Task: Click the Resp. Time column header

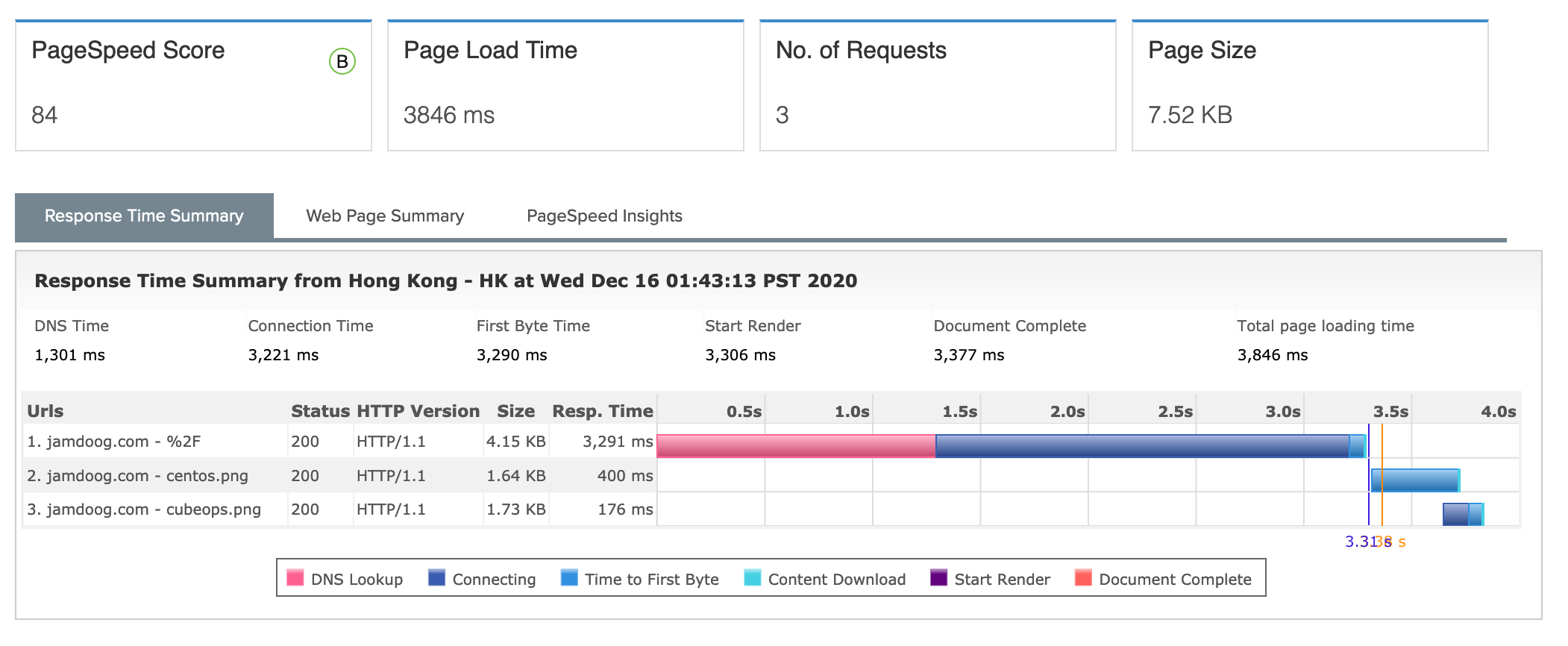Action: 602,411
